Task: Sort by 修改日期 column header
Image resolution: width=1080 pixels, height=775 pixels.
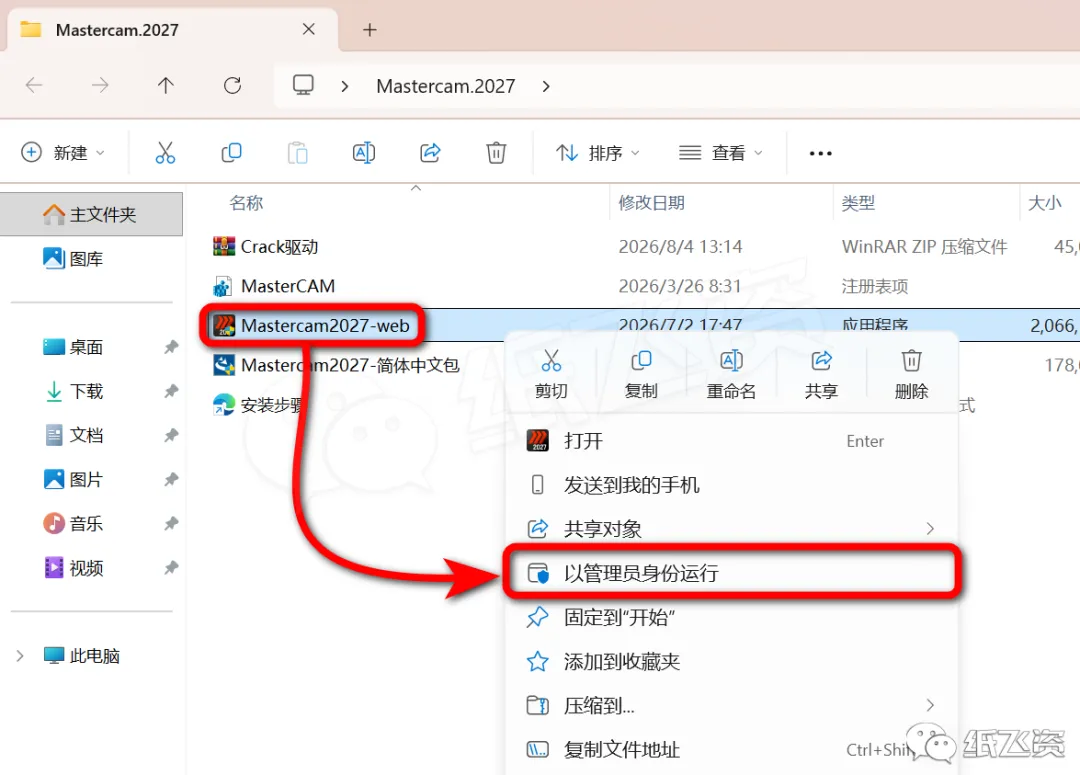Action: click(x=652, y=203)
